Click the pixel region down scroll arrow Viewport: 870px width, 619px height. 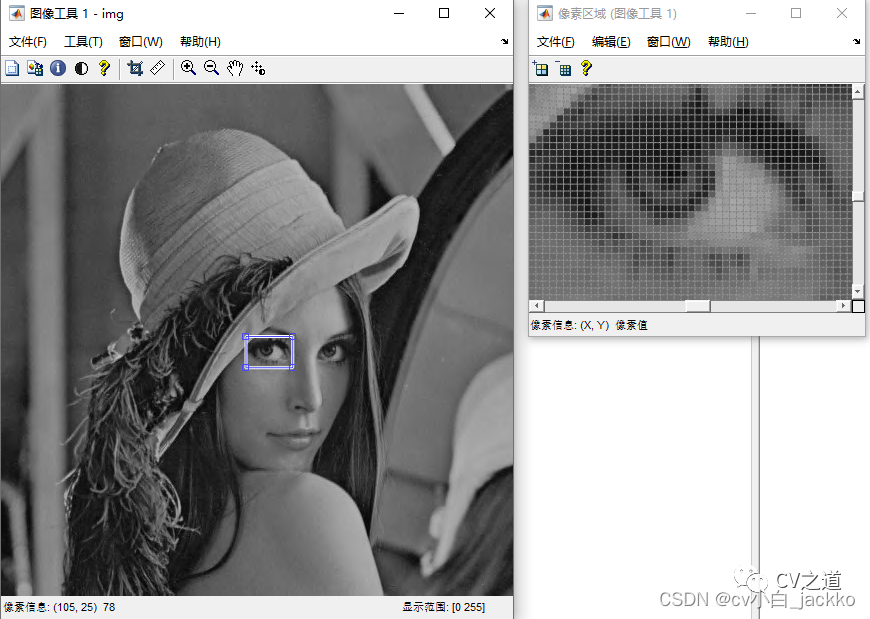coord(858,291)
